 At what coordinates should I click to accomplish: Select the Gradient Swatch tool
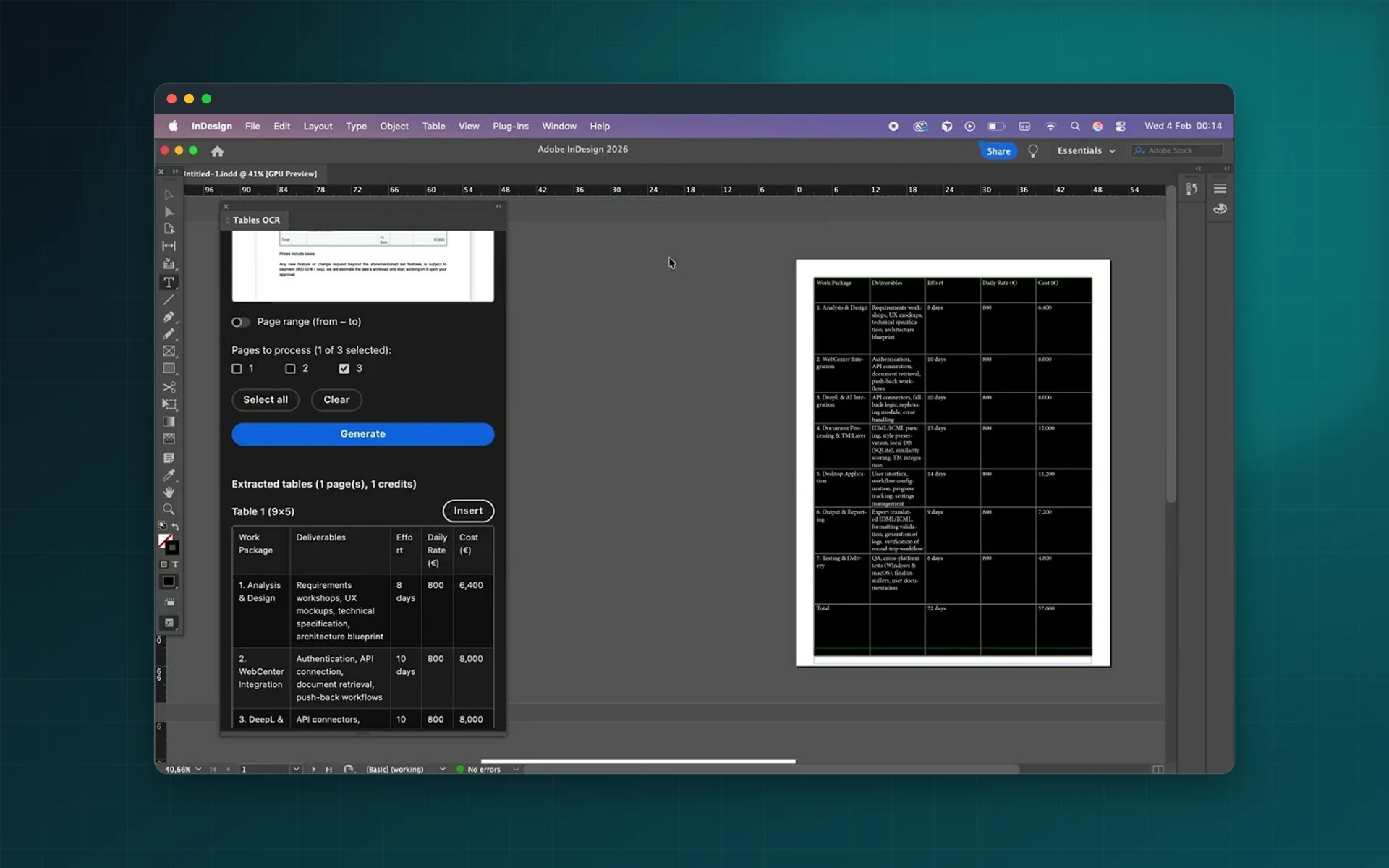pyautogui.click(x=169, y=422)
